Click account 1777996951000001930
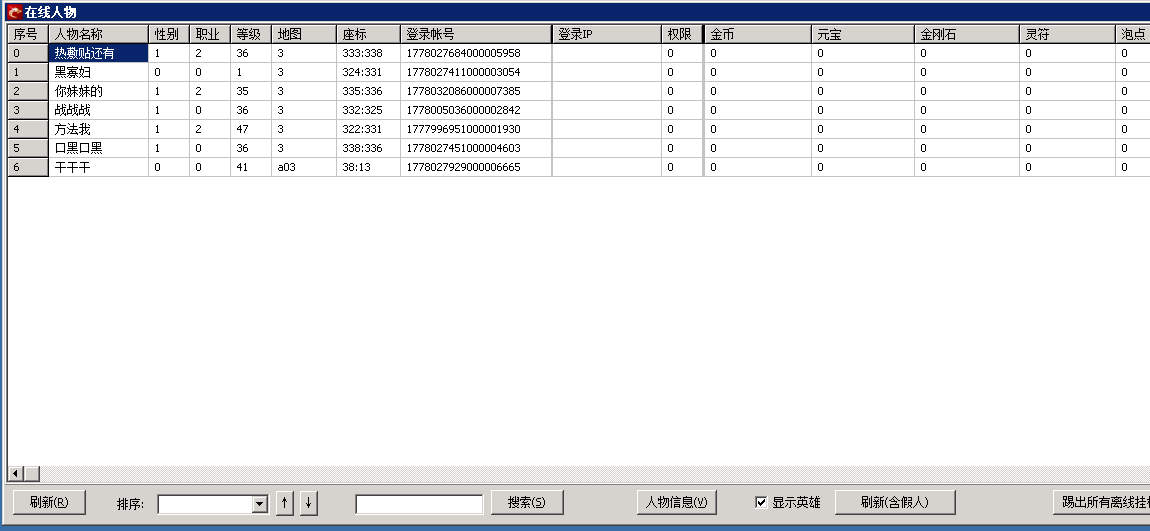Viewport: 1150px width, 531px height. coord(476,129)
